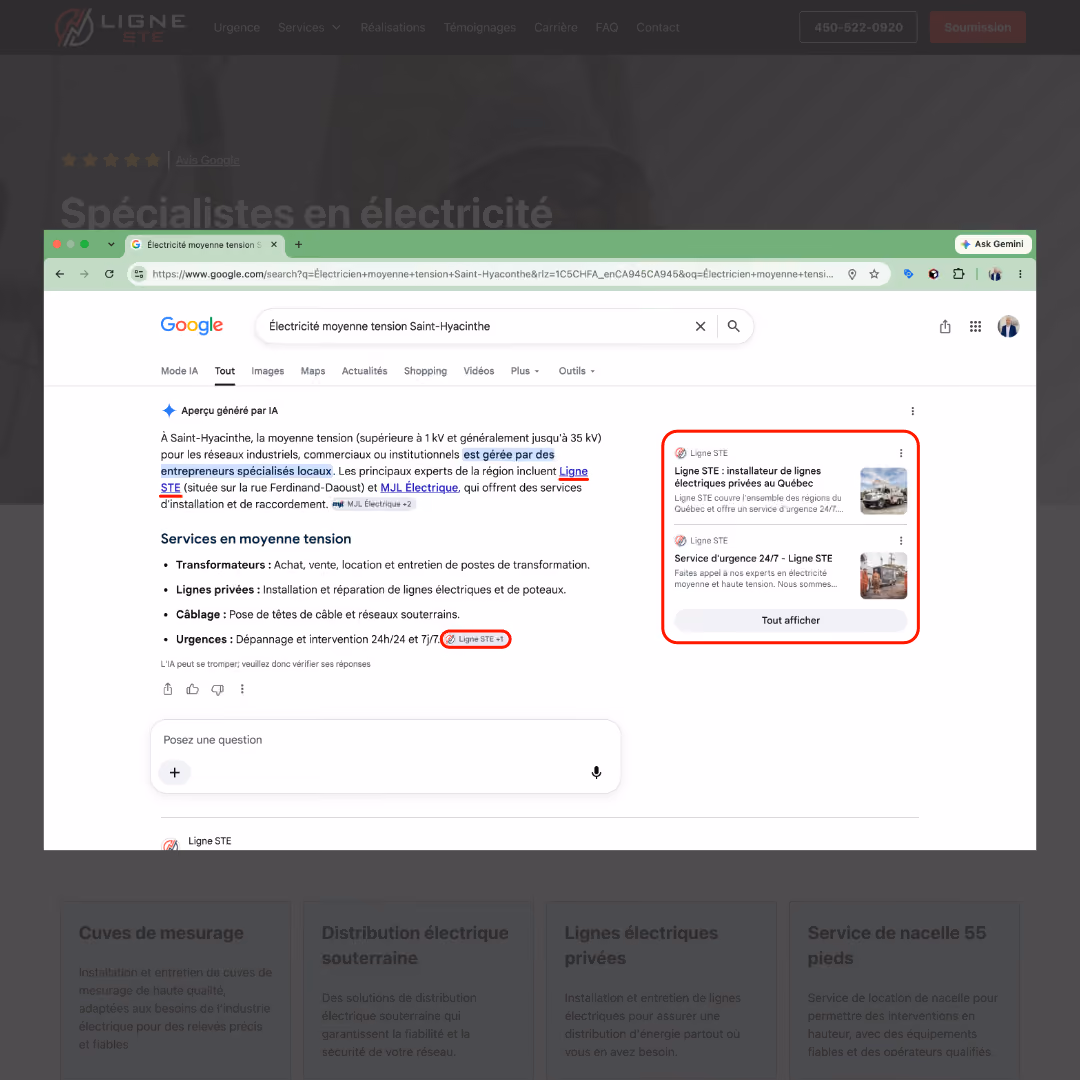Open the Actualités tab
This screenshot has width=1080, height=1080.
364,371
